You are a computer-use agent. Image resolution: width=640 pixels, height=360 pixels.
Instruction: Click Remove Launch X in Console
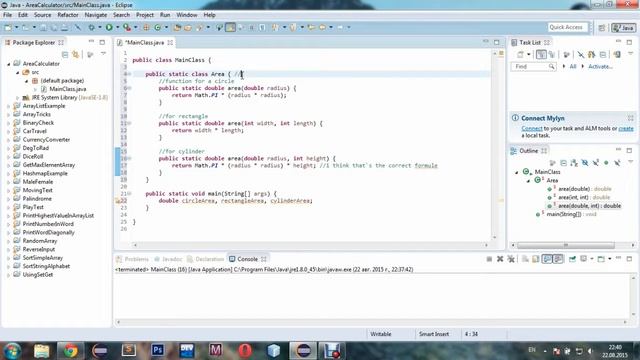coord(500,259)
